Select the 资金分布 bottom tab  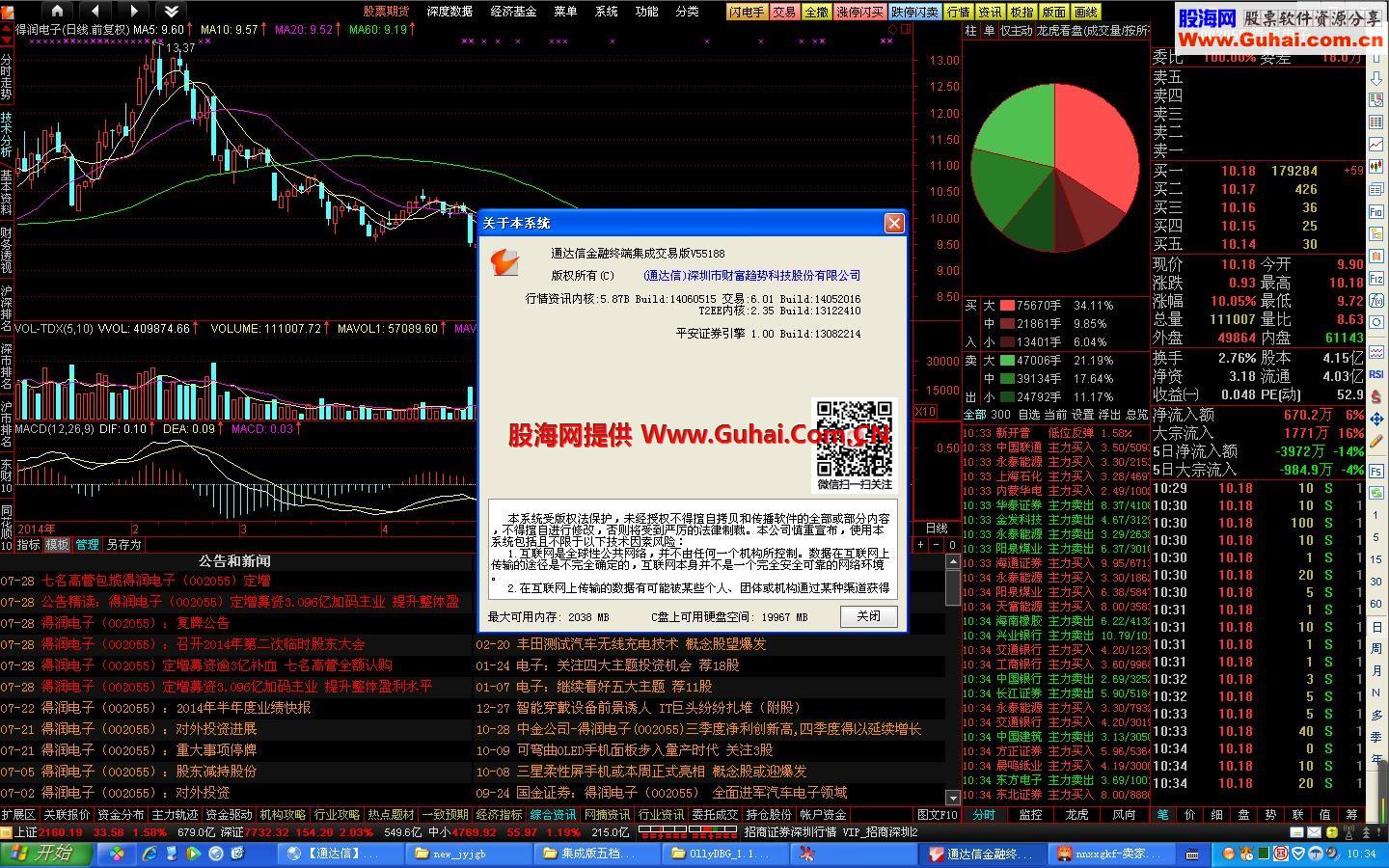point(121,815)
